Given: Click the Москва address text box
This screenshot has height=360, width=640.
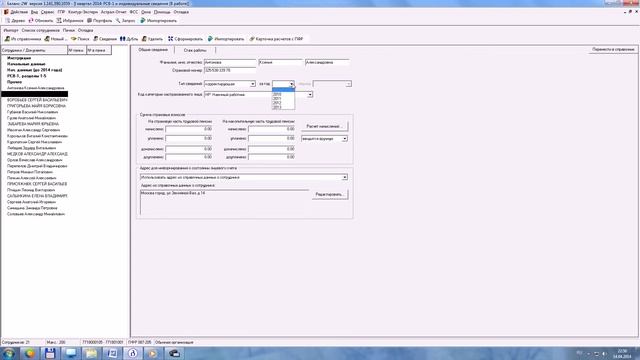Looking at the screenshot, I should pyautogui.click(x=224, y=202).
